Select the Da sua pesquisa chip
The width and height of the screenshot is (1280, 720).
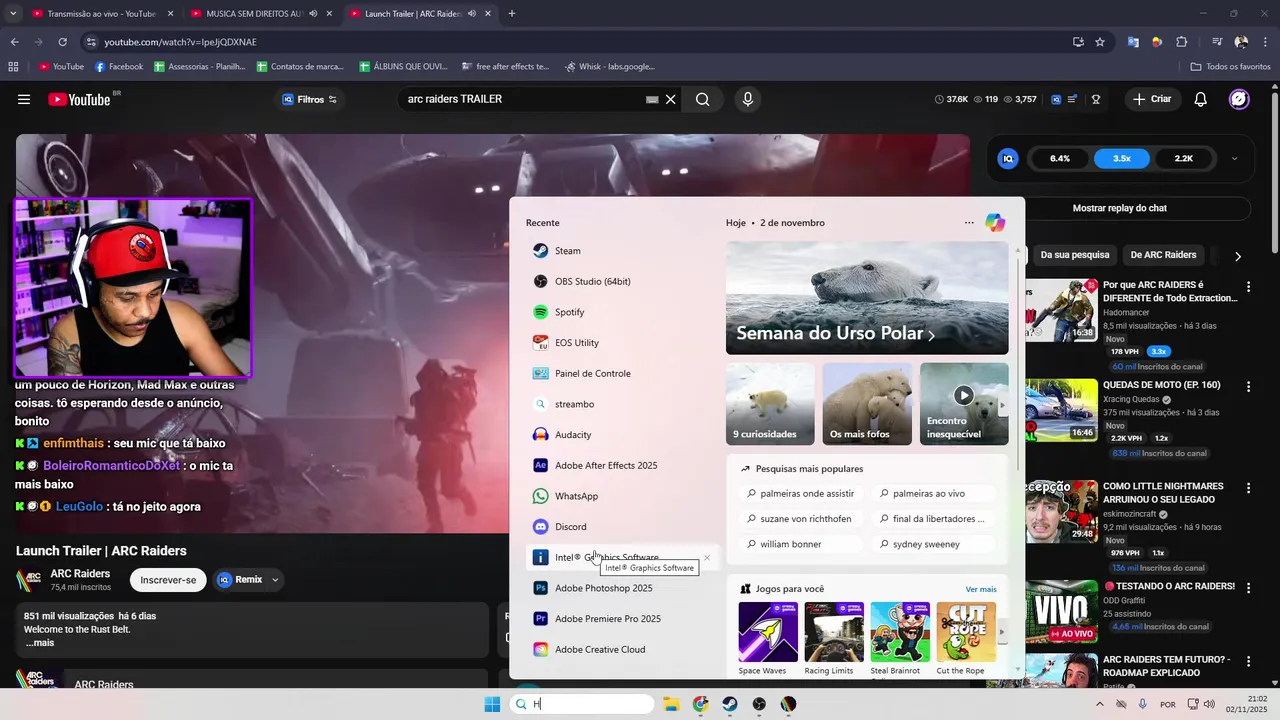[1075, 255]
